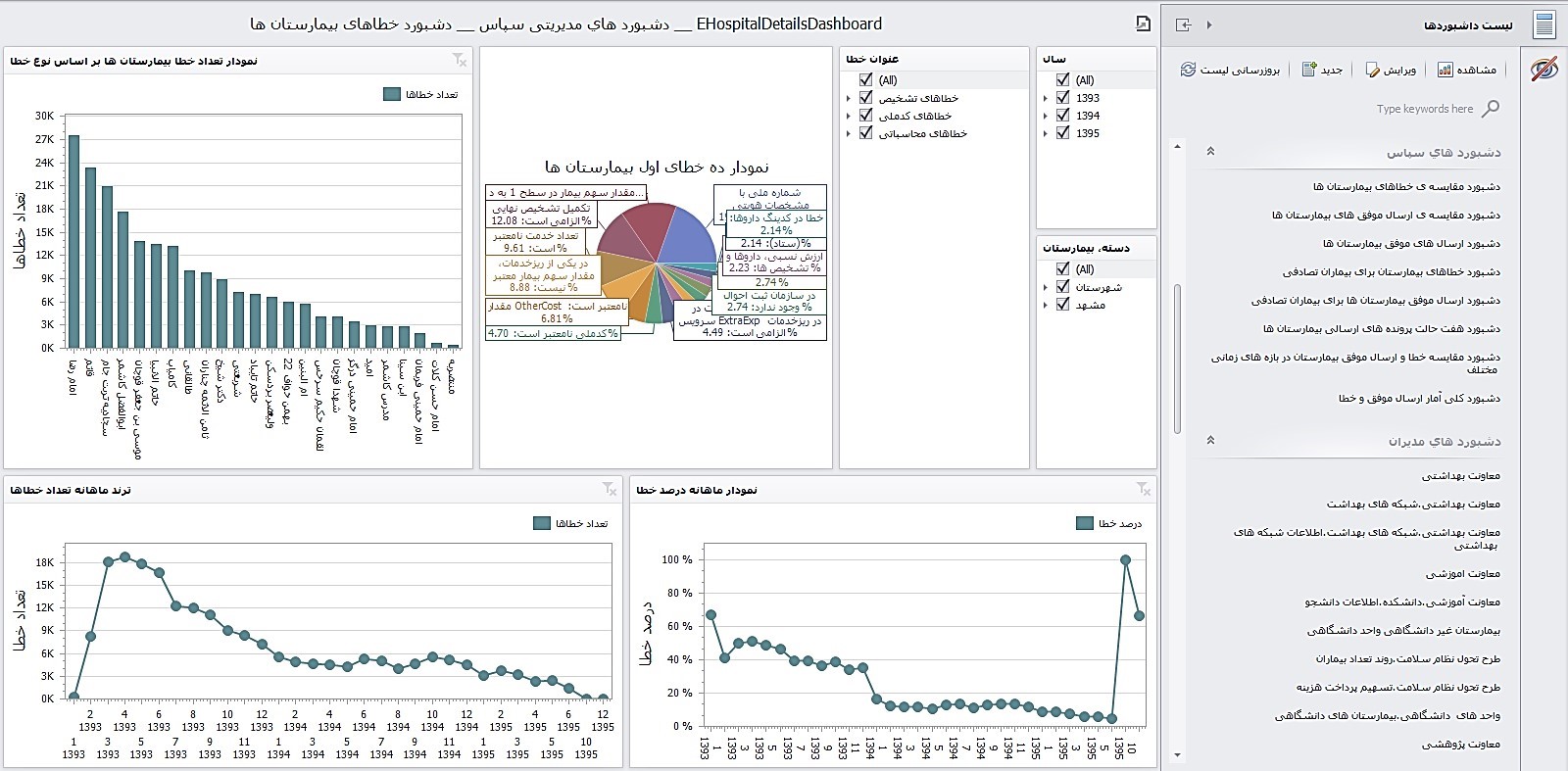This screenshot has height=771, width=1568.
Task: Click the magnifier search icon
Action: tap(1491, 109)
